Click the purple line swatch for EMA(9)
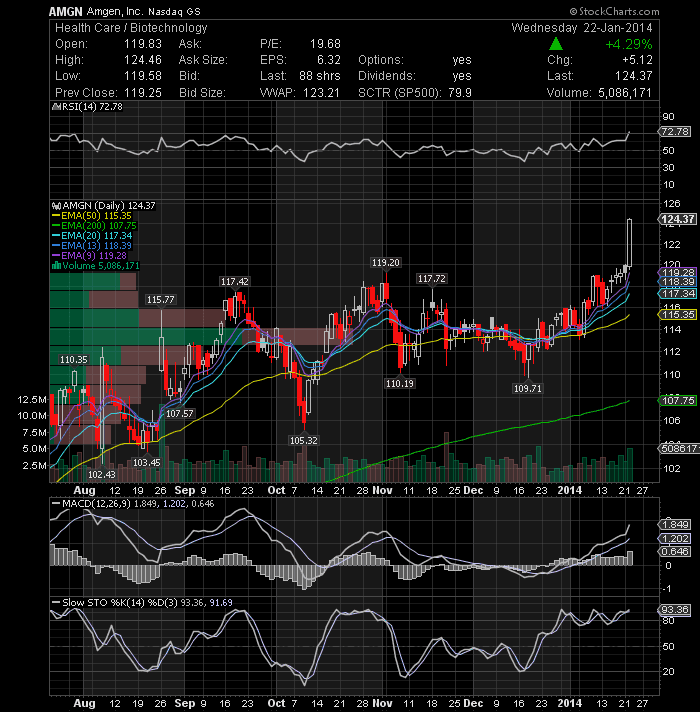The height and width of the screenshot is (712, 700). click(56, 256)
